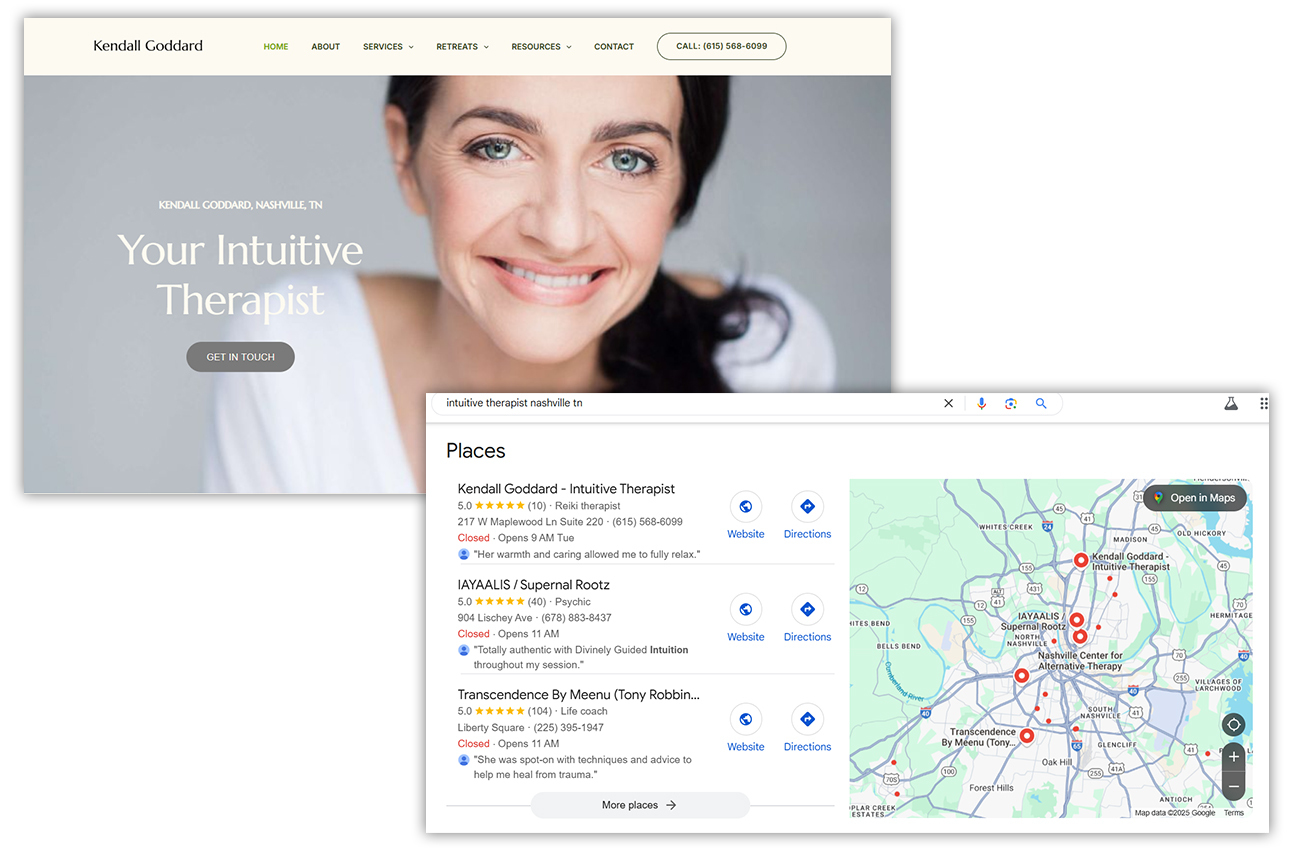The image size is (1300, 851).
Task: Start voice search with microphone icon
Action: 981,403
